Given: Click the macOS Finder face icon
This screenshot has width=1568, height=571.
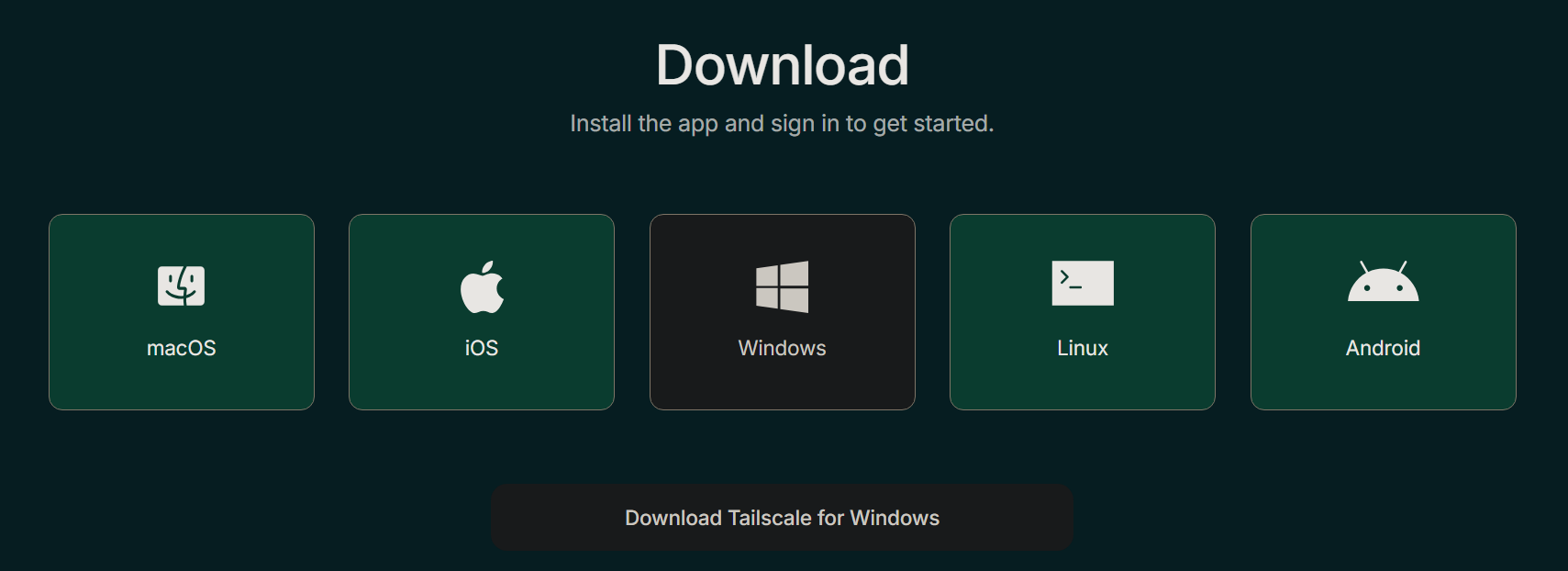Looking at the screenshot, I should (181, 285).
